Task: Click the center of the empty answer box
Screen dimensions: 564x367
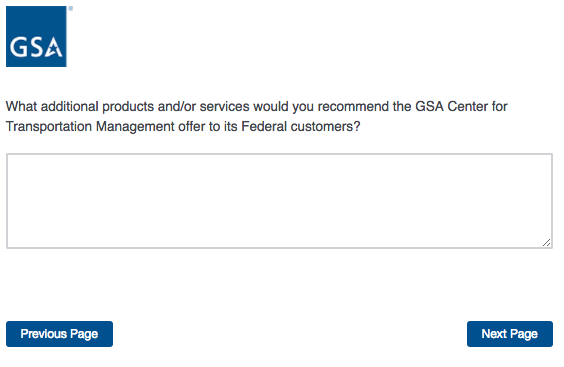Action: (279, 201)
